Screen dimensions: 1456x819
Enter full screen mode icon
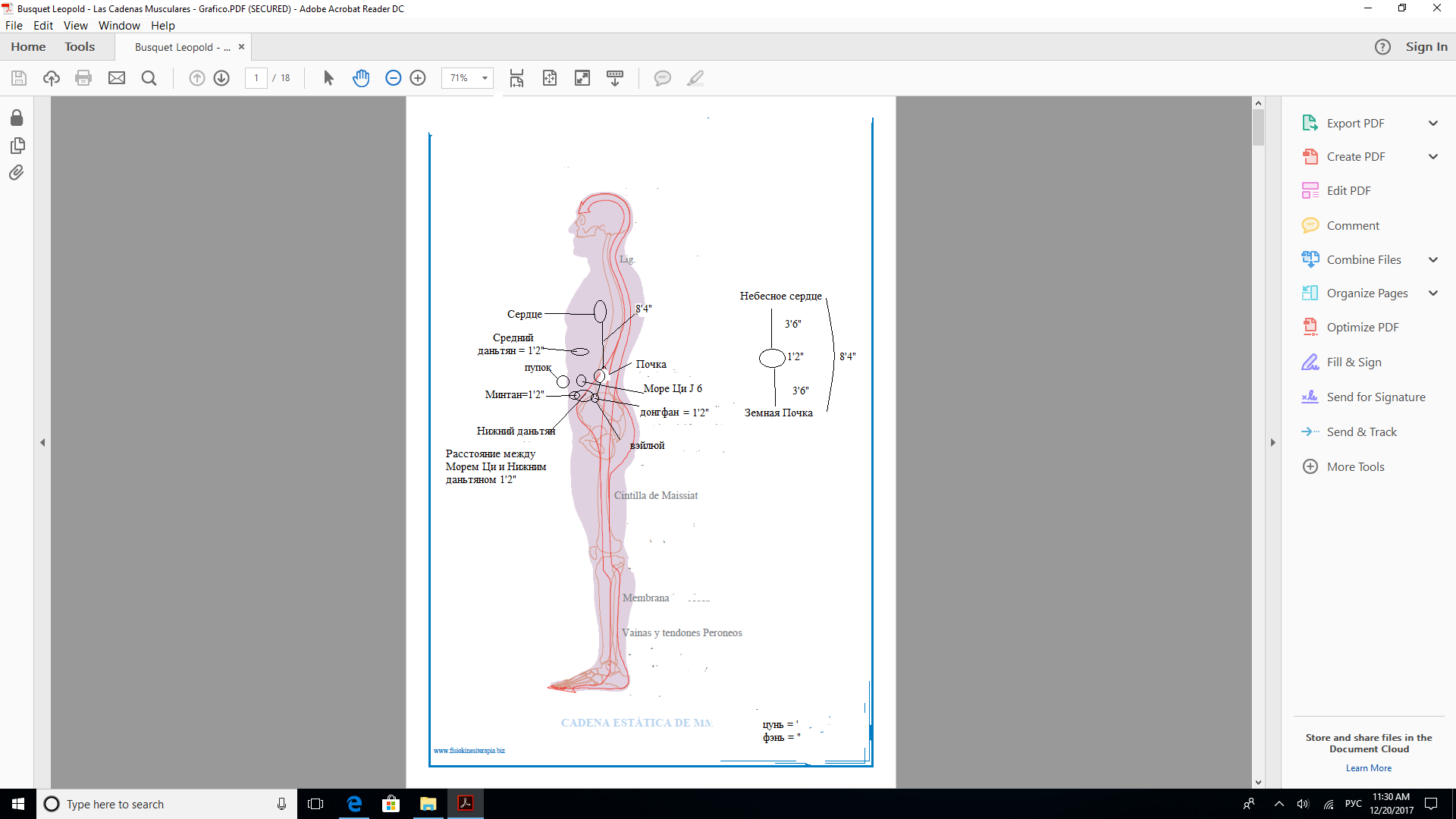[x=582, y=78]
